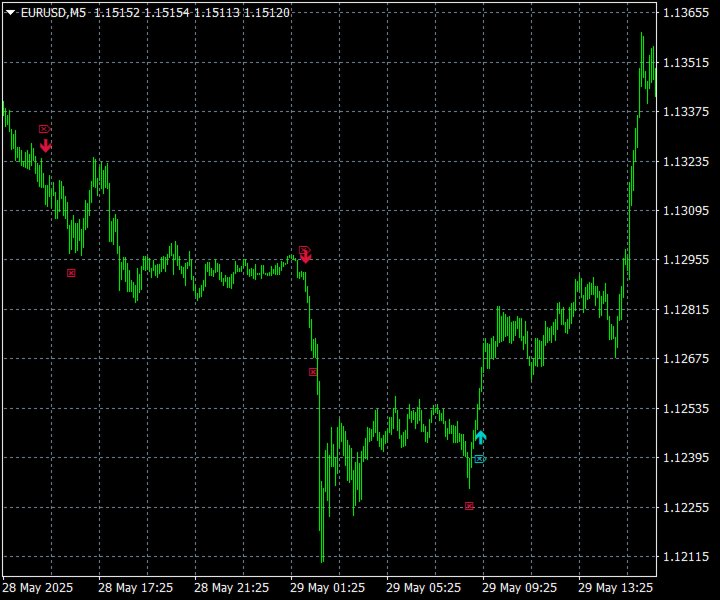
Task: Click the 28 May 17:25 time label
Action: (x=135, y=588)
